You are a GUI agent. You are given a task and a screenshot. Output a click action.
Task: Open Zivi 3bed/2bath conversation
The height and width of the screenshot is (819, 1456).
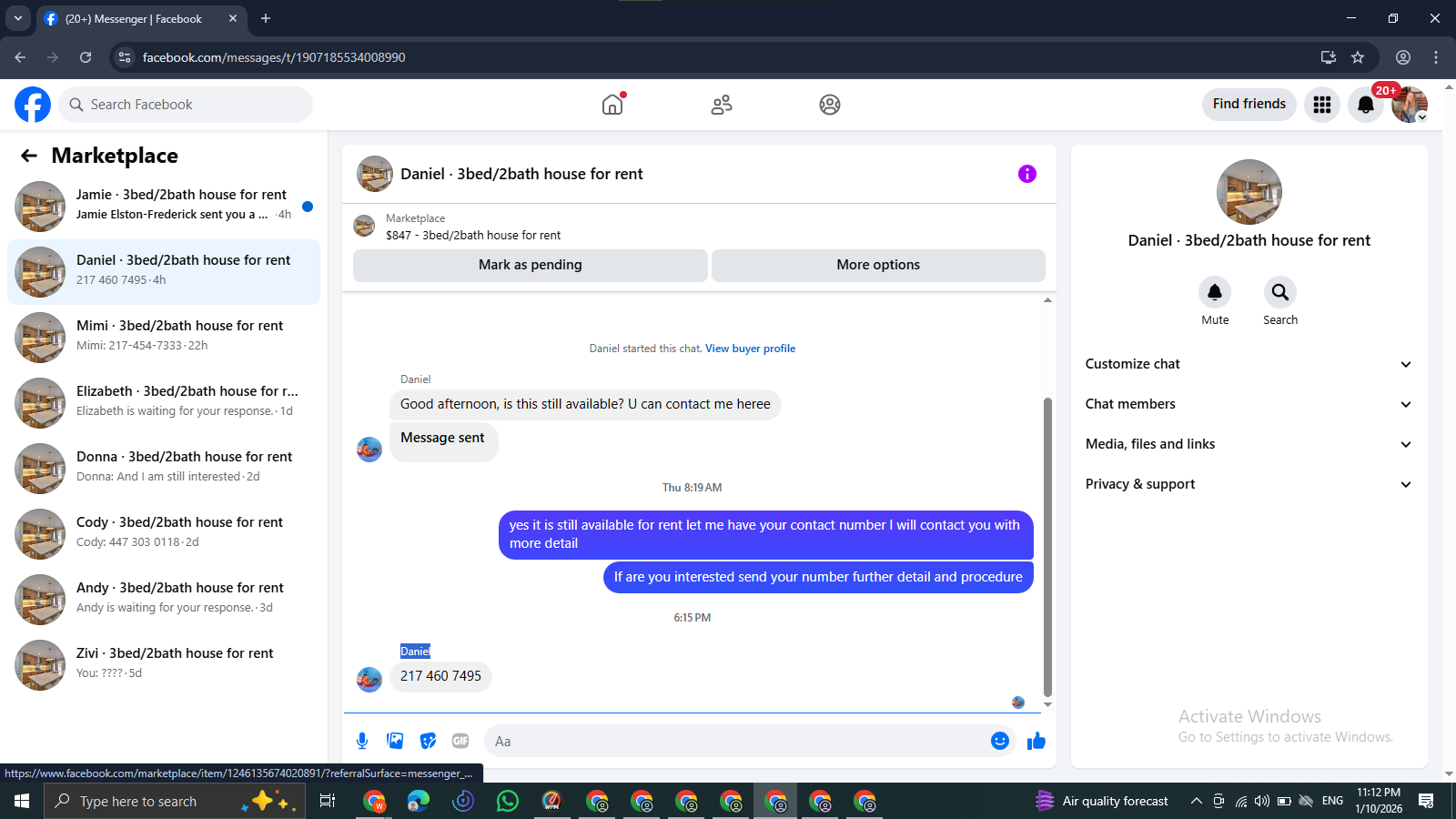(x=164, y=665)
